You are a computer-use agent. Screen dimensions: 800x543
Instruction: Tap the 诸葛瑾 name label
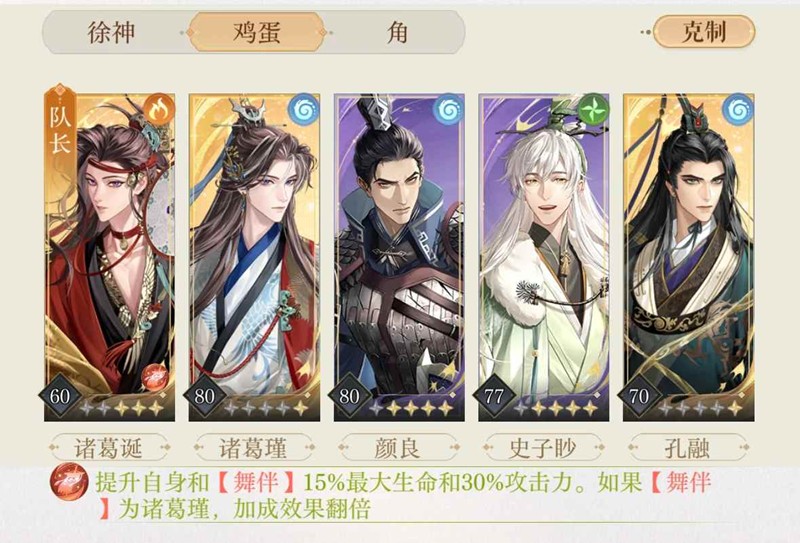[253, 448]
